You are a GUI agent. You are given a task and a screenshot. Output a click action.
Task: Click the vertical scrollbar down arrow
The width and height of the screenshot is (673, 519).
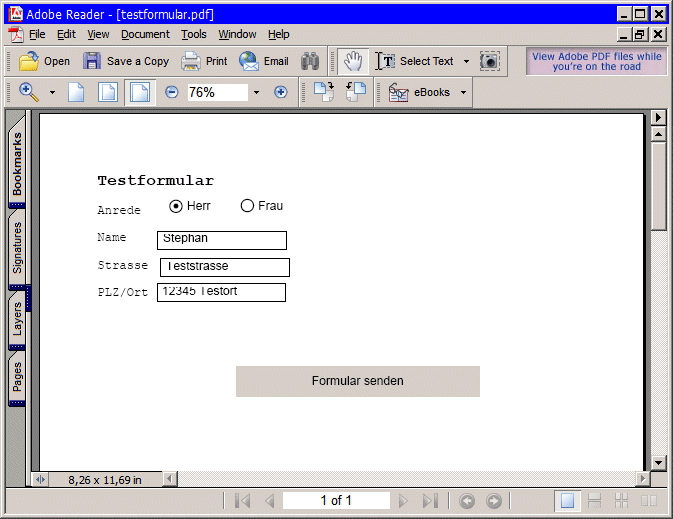pyautogui.click(x=658, y=463)
